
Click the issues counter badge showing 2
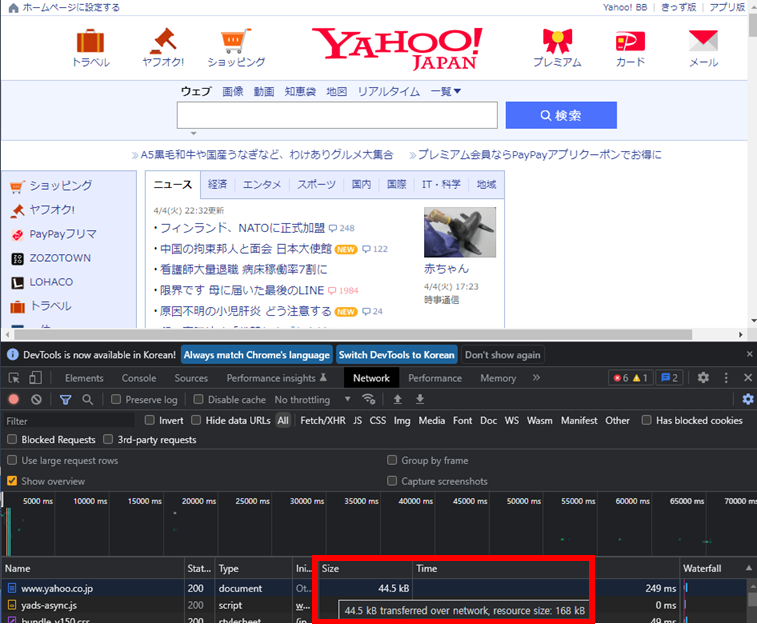coord(669,378)
